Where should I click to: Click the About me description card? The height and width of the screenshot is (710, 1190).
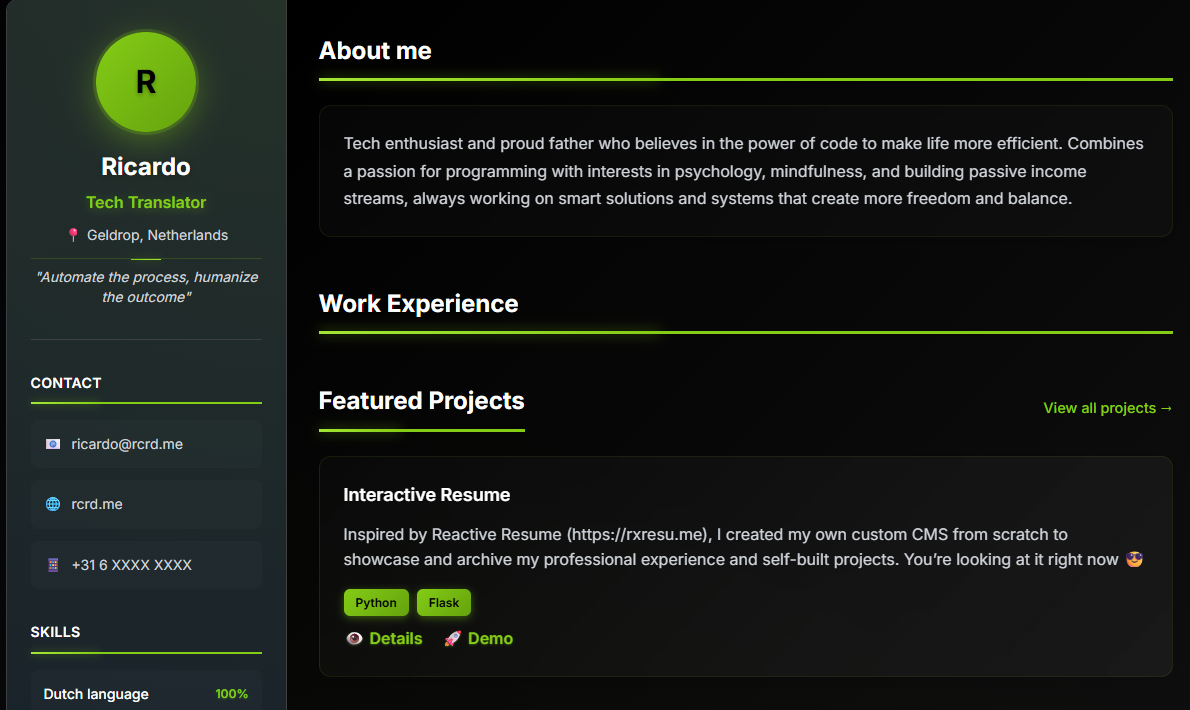745,171
